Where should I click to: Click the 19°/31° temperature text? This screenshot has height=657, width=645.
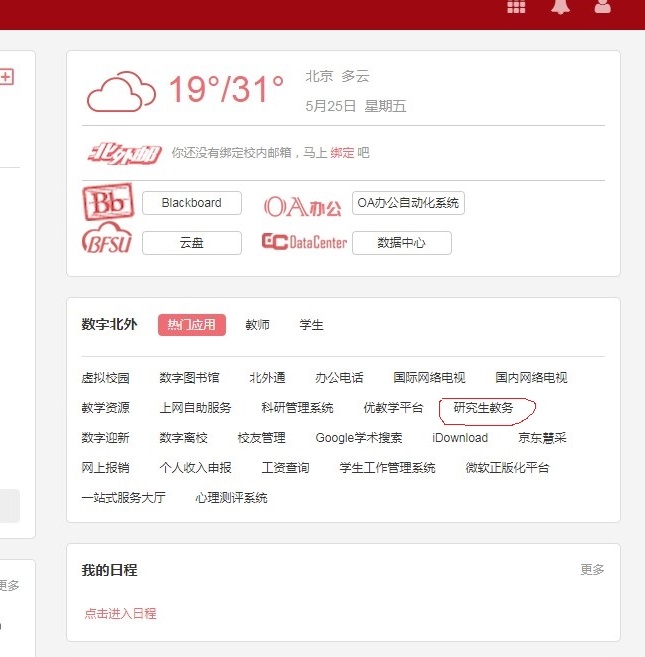point(226,89)
